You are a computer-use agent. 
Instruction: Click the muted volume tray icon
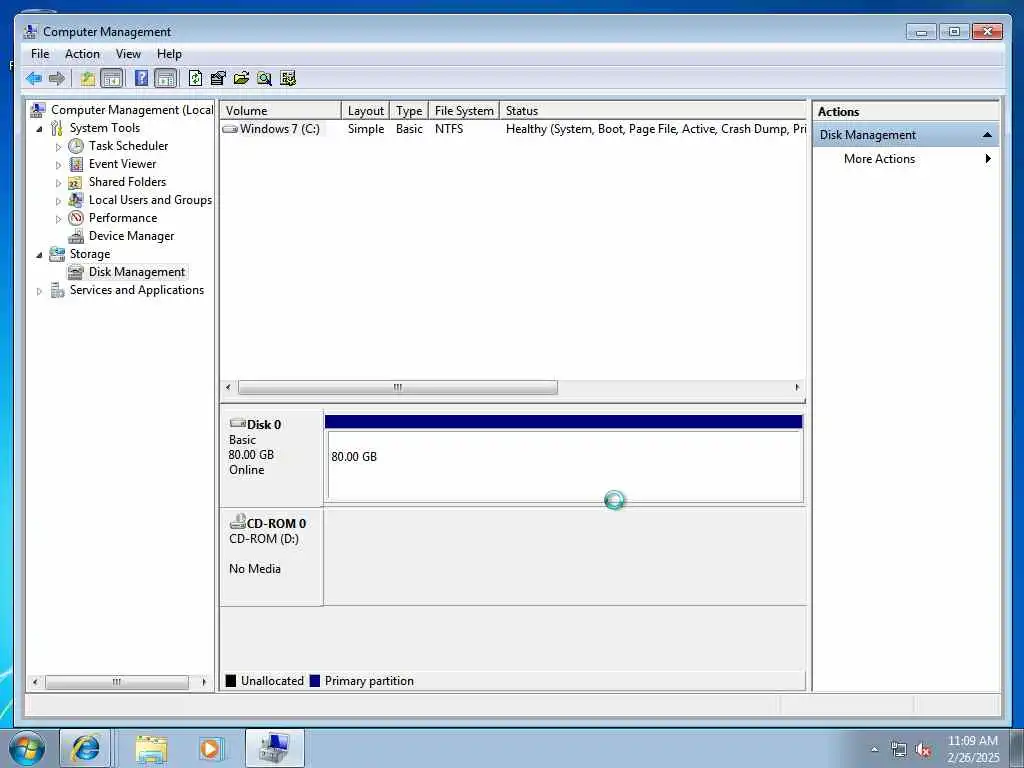click(923, 750)
